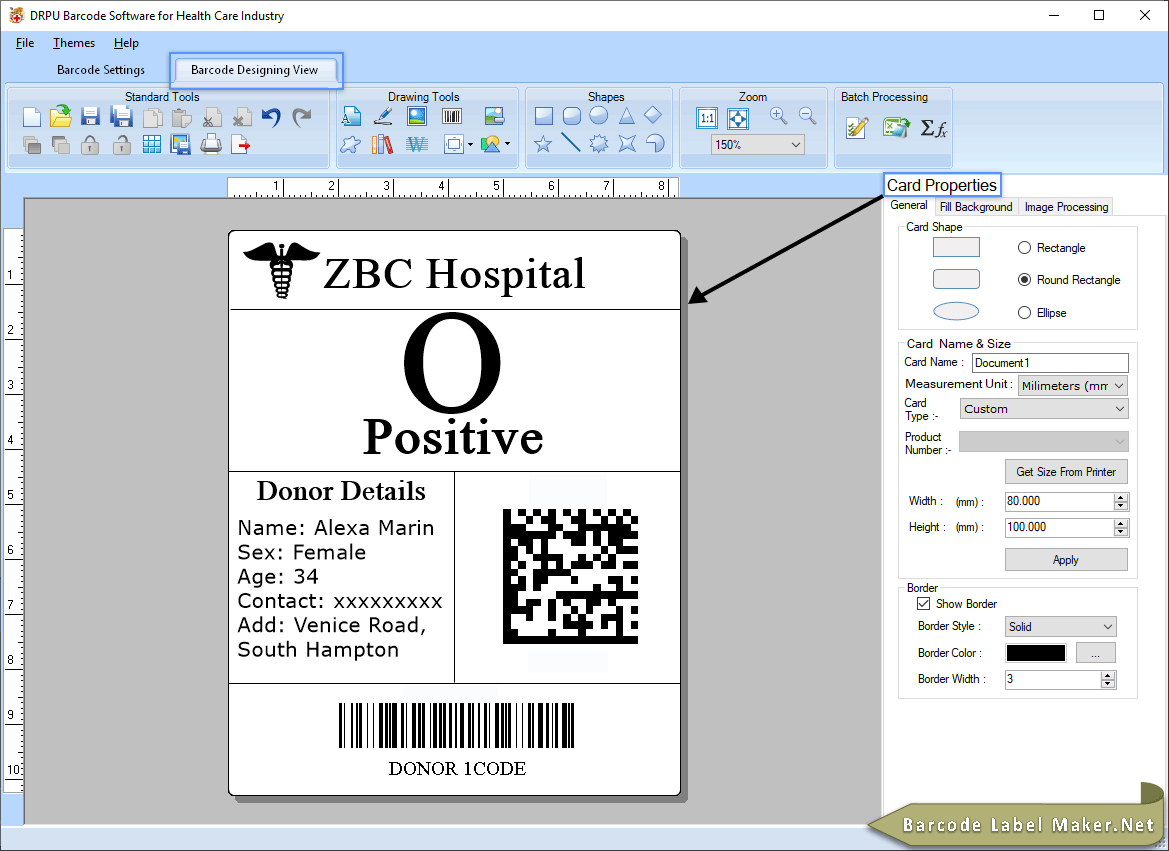The width and height of the screenshot is (1169, 851).
Task: Open the Help menu
Action: (x=126, y=43)
